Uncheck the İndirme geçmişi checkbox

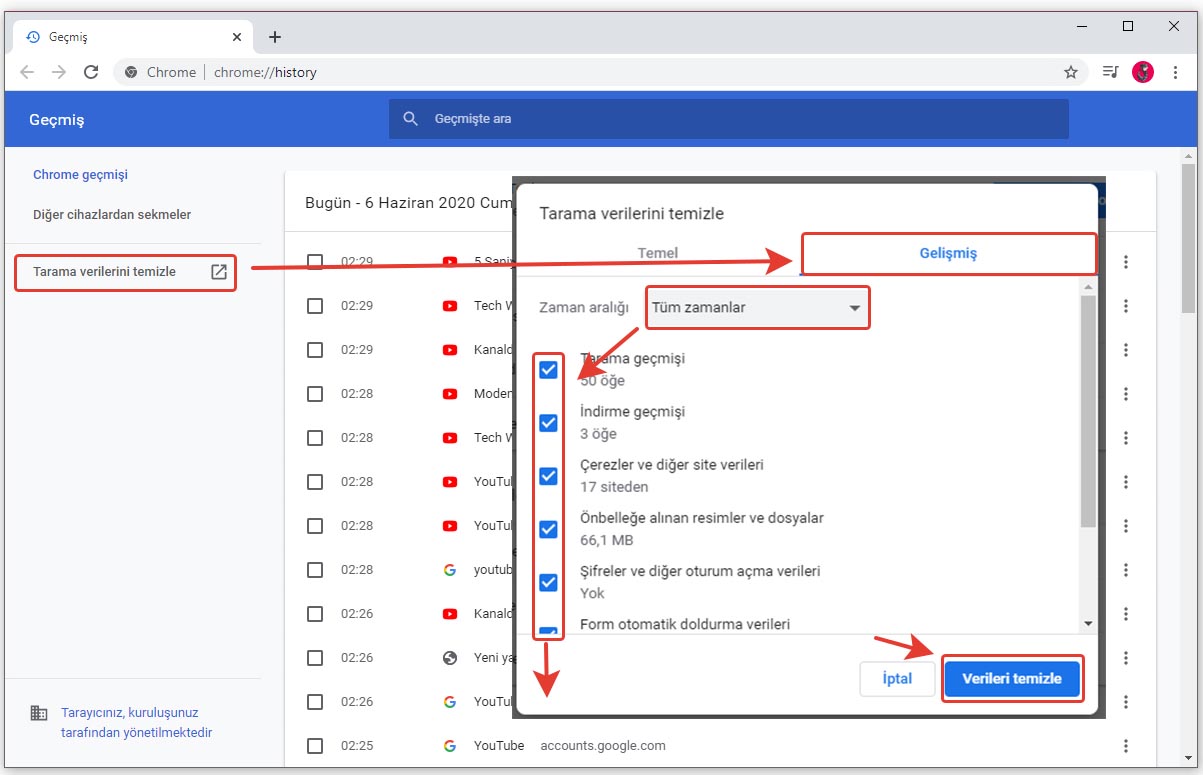[548, 423]
